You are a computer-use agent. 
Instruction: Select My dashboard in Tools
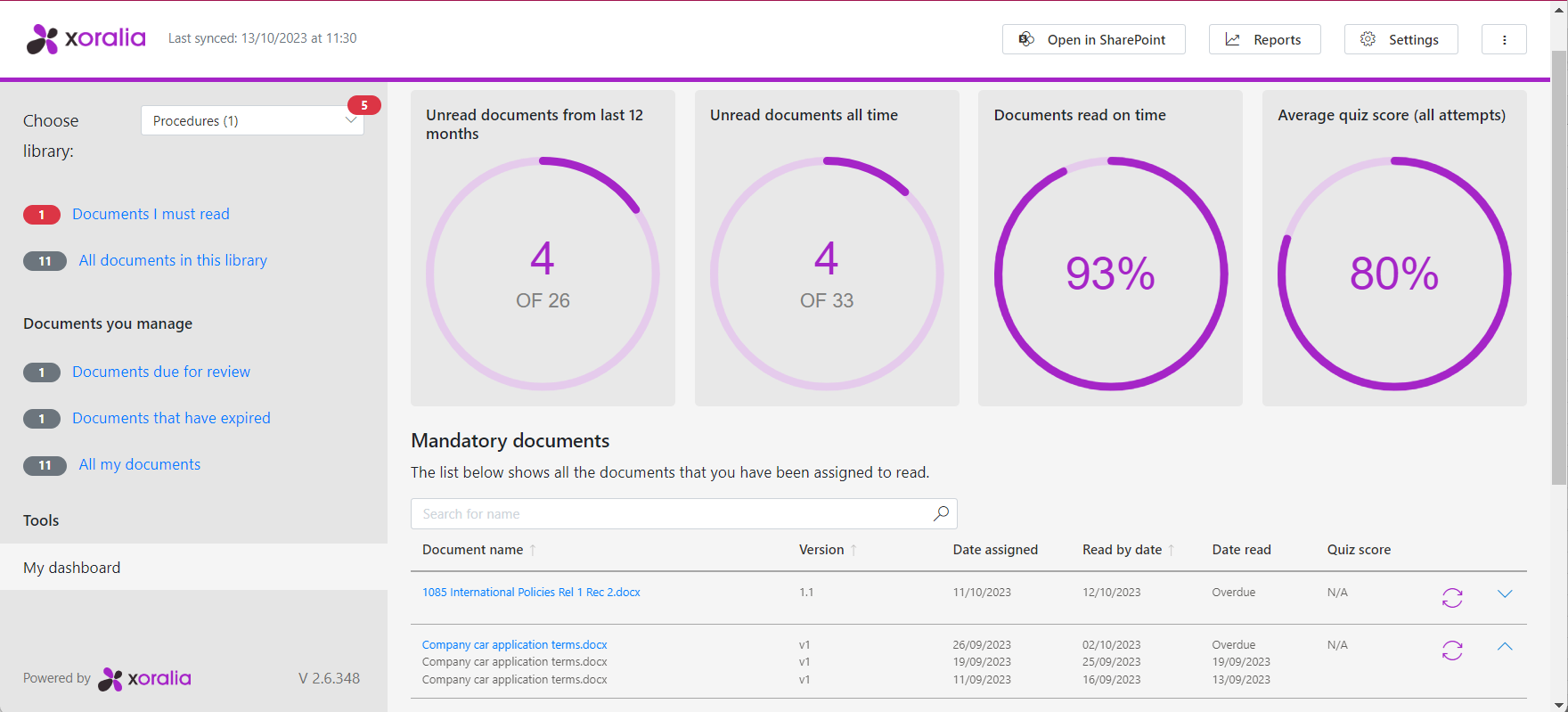[193, 568]
